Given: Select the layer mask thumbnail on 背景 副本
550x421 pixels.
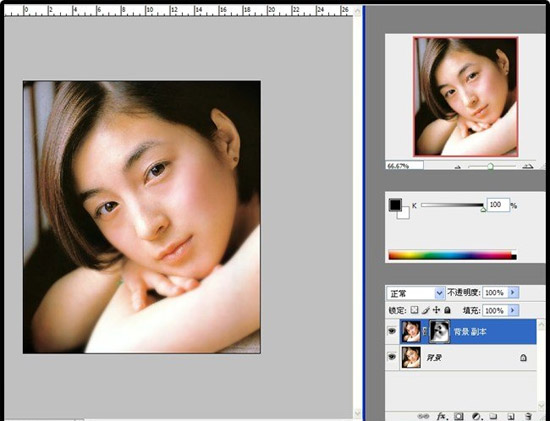Looking at the screenshot, I should (x=440, y=332).
